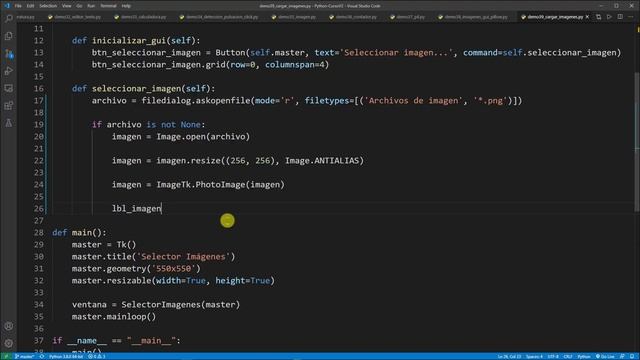Split the editor to the right
This screenshot has height=360, width=640.
[x=620, y=17]
